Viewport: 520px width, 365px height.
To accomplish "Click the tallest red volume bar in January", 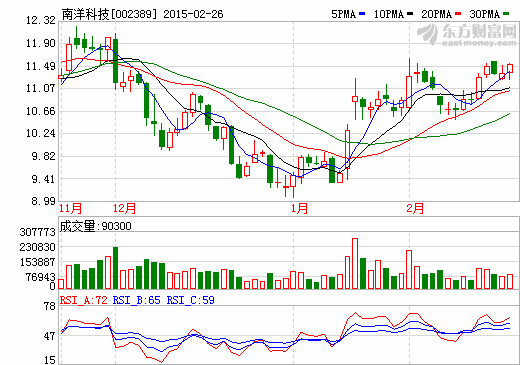I will coord(355,264).
